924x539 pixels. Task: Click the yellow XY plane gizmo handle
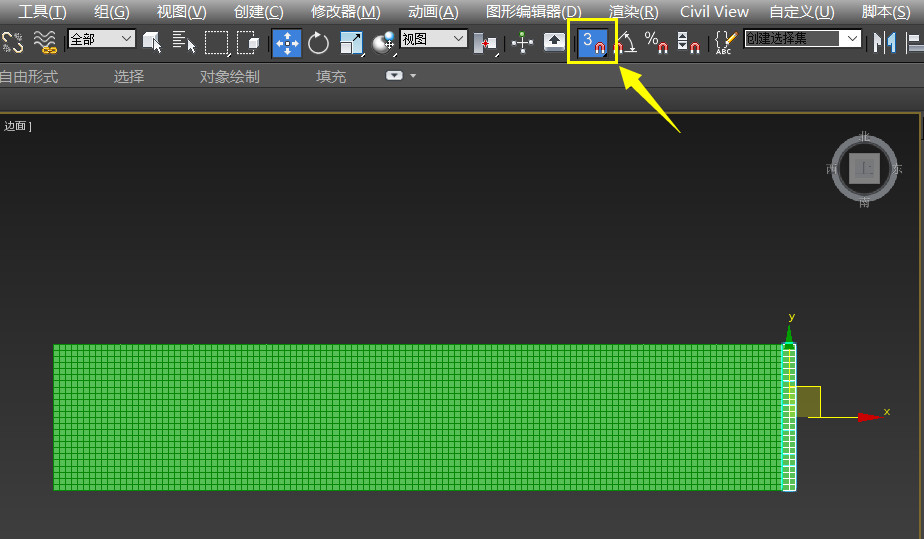click(x=808, y=402)
